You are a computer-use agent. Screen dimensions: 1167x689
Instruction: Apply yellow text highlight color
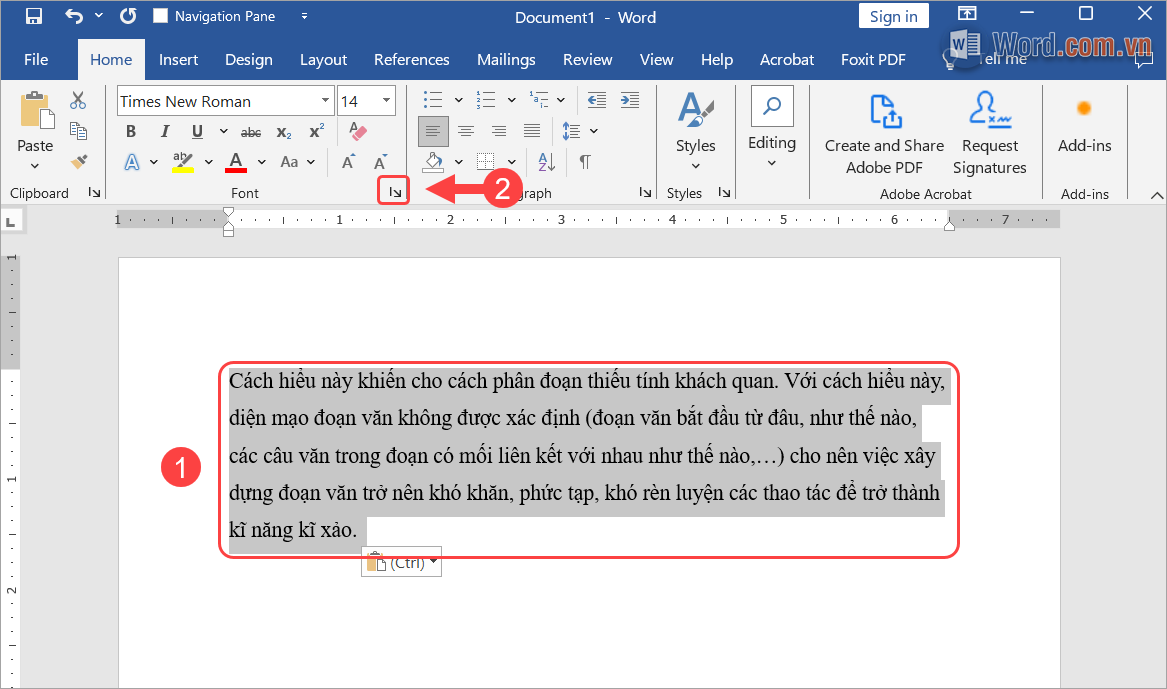point(182,162)
